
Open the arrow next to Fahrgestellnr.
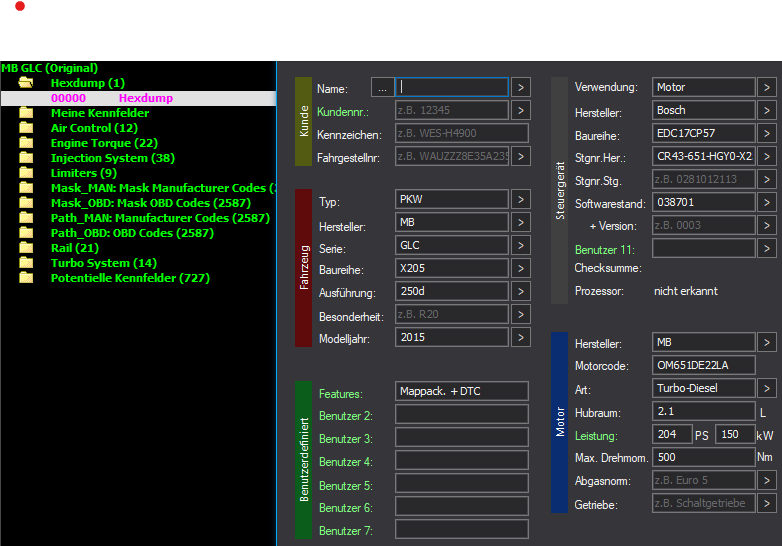521,156
